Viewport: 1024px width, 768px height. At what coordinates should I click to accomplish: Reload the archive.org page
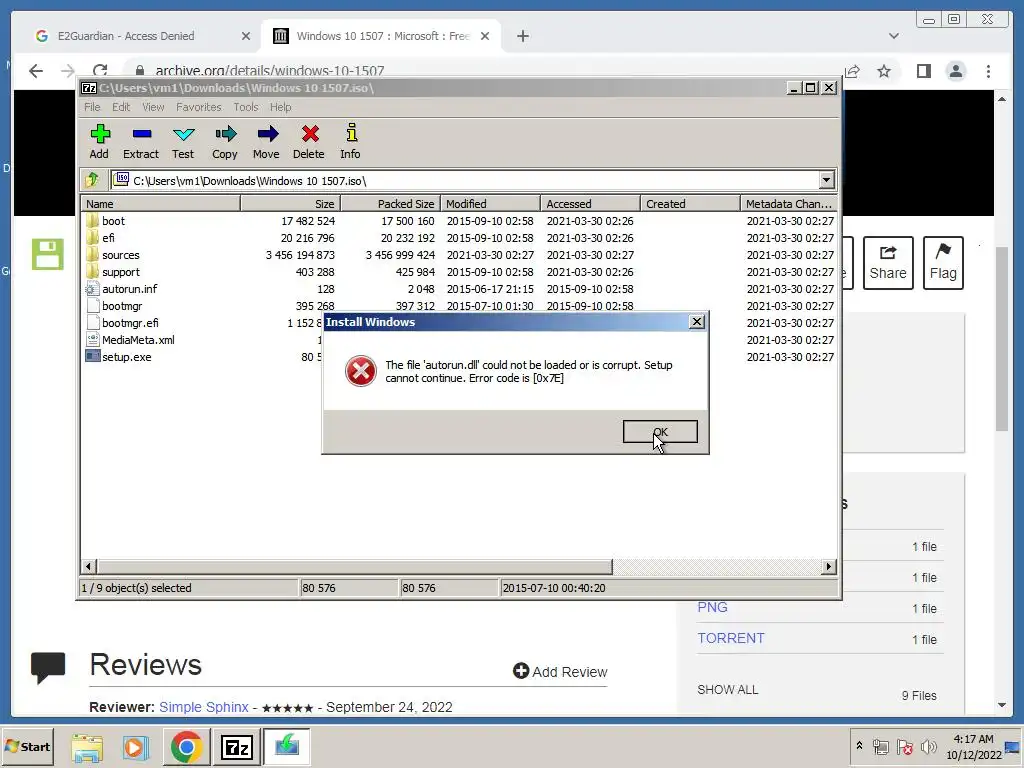100,71
